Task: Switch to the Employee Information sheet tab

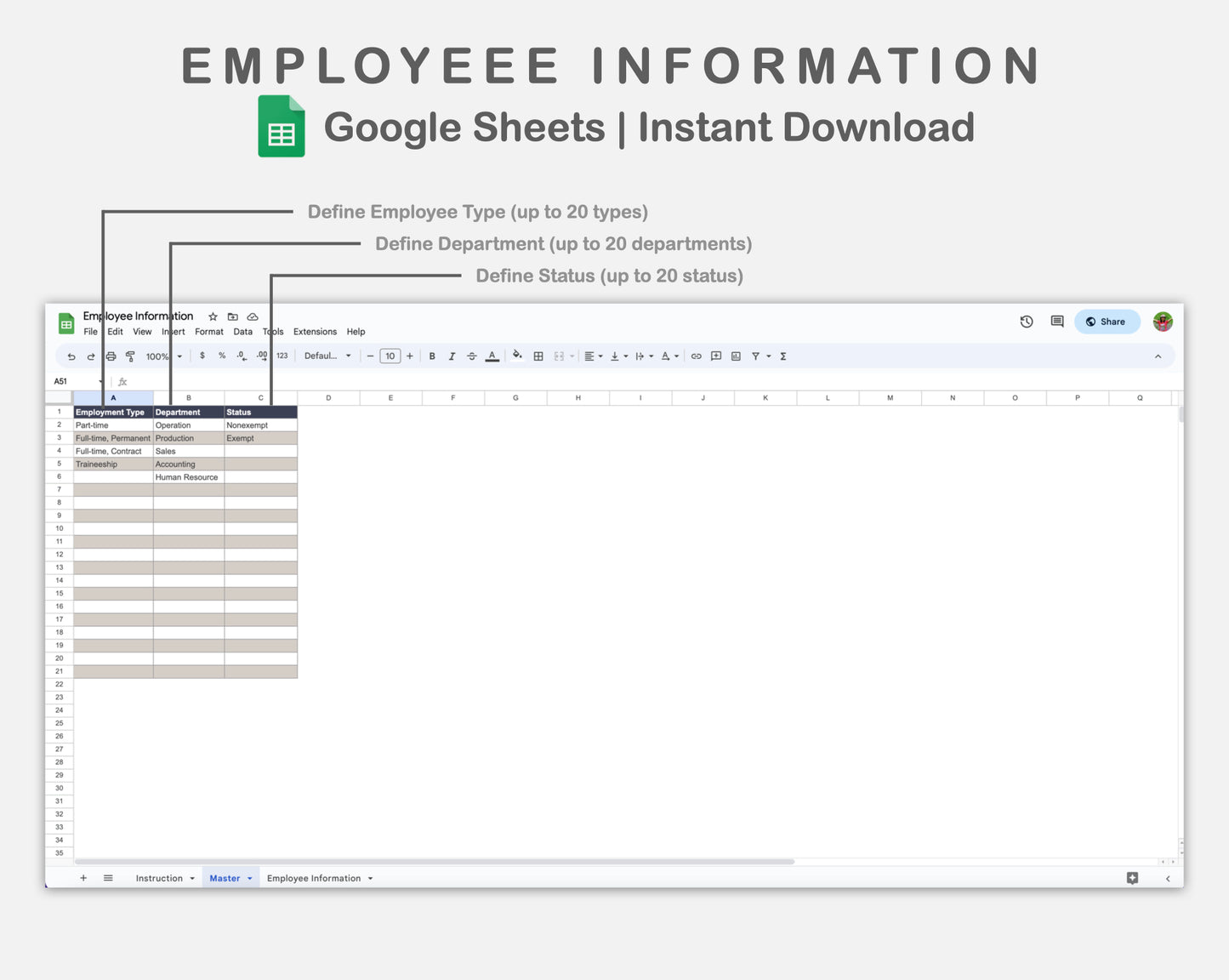Action: (x=315, y=878)
